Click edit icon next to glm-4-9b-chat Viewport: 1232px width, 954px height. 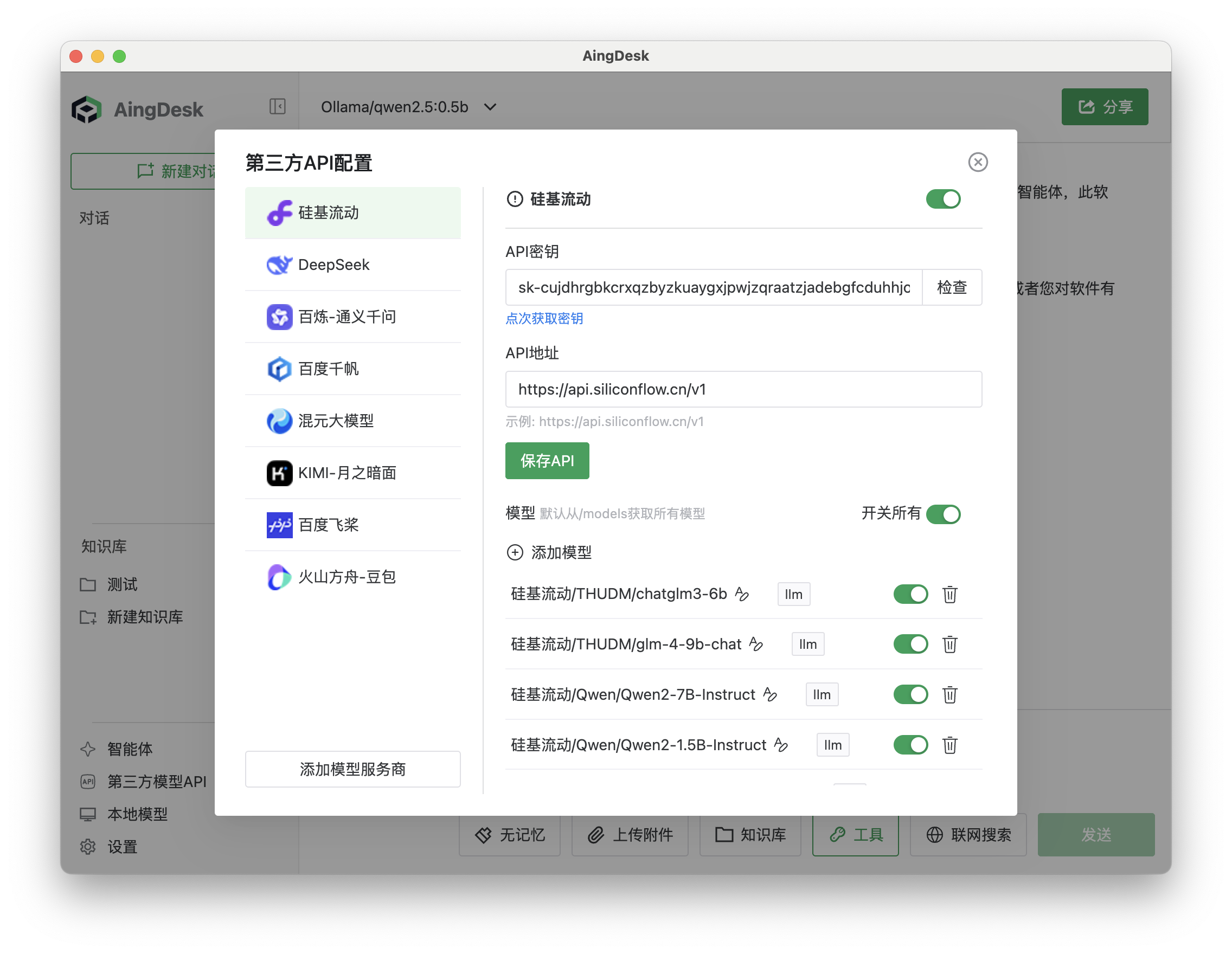point(756,644)
